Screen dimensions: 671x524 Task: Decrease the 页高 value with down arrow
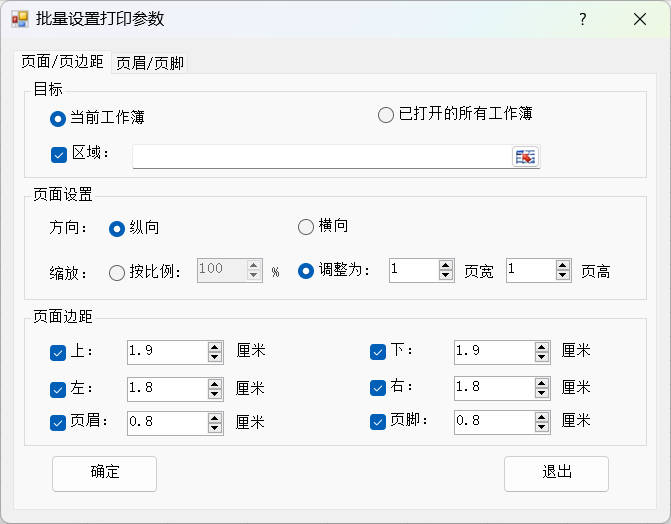tap(563, 276)
